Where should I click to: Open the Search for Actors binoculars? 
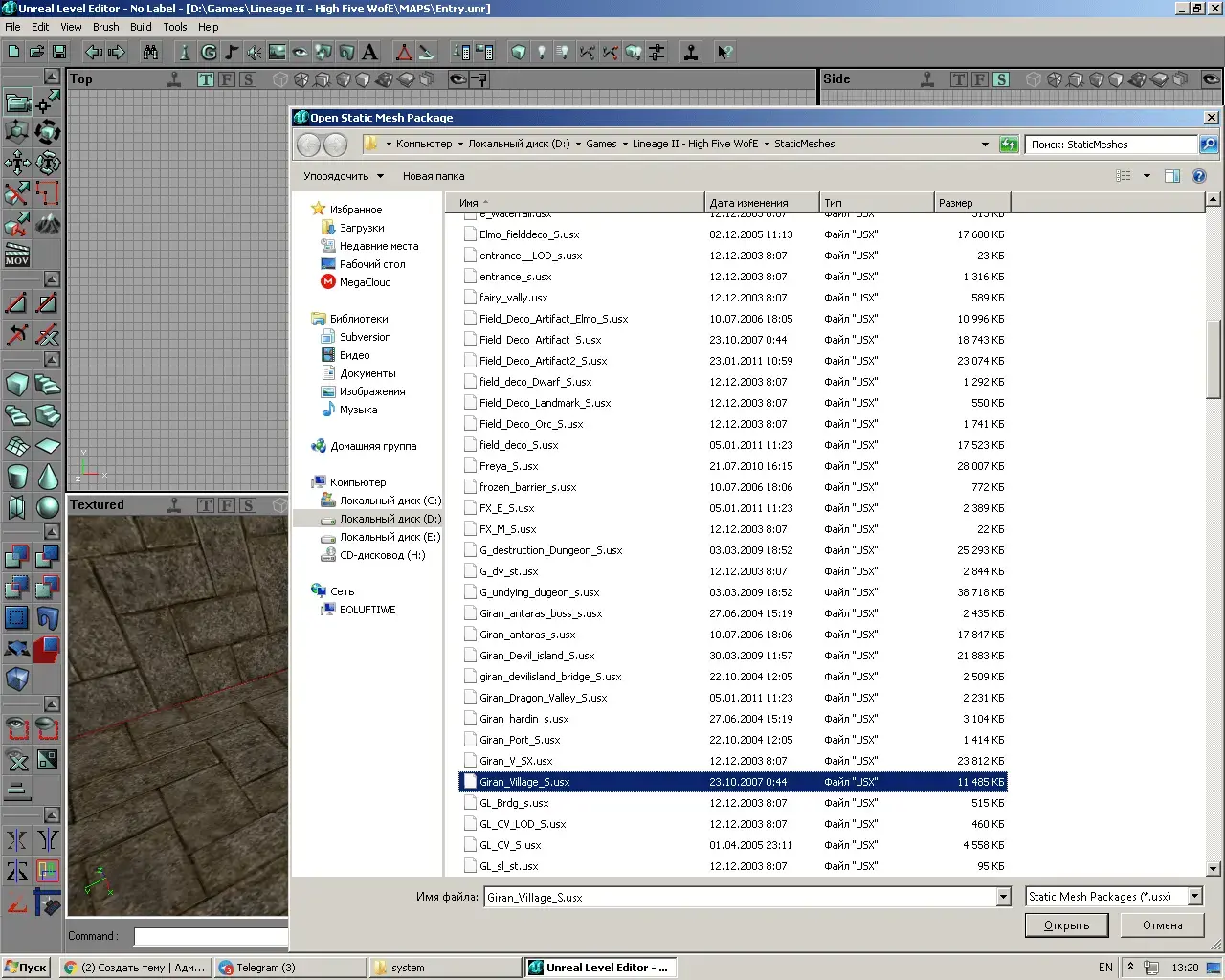coord(150,53)
